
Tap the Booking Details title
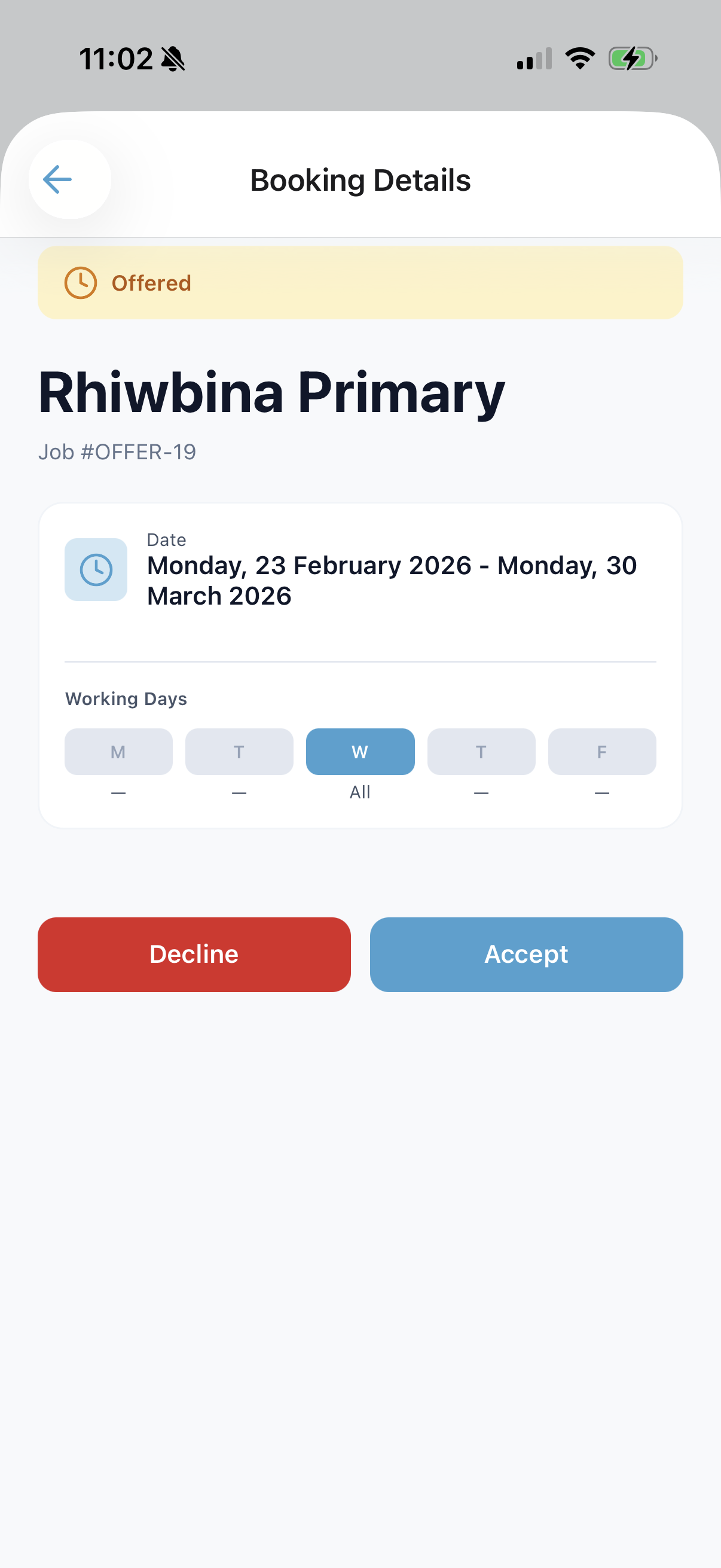(x=360, y=180)
